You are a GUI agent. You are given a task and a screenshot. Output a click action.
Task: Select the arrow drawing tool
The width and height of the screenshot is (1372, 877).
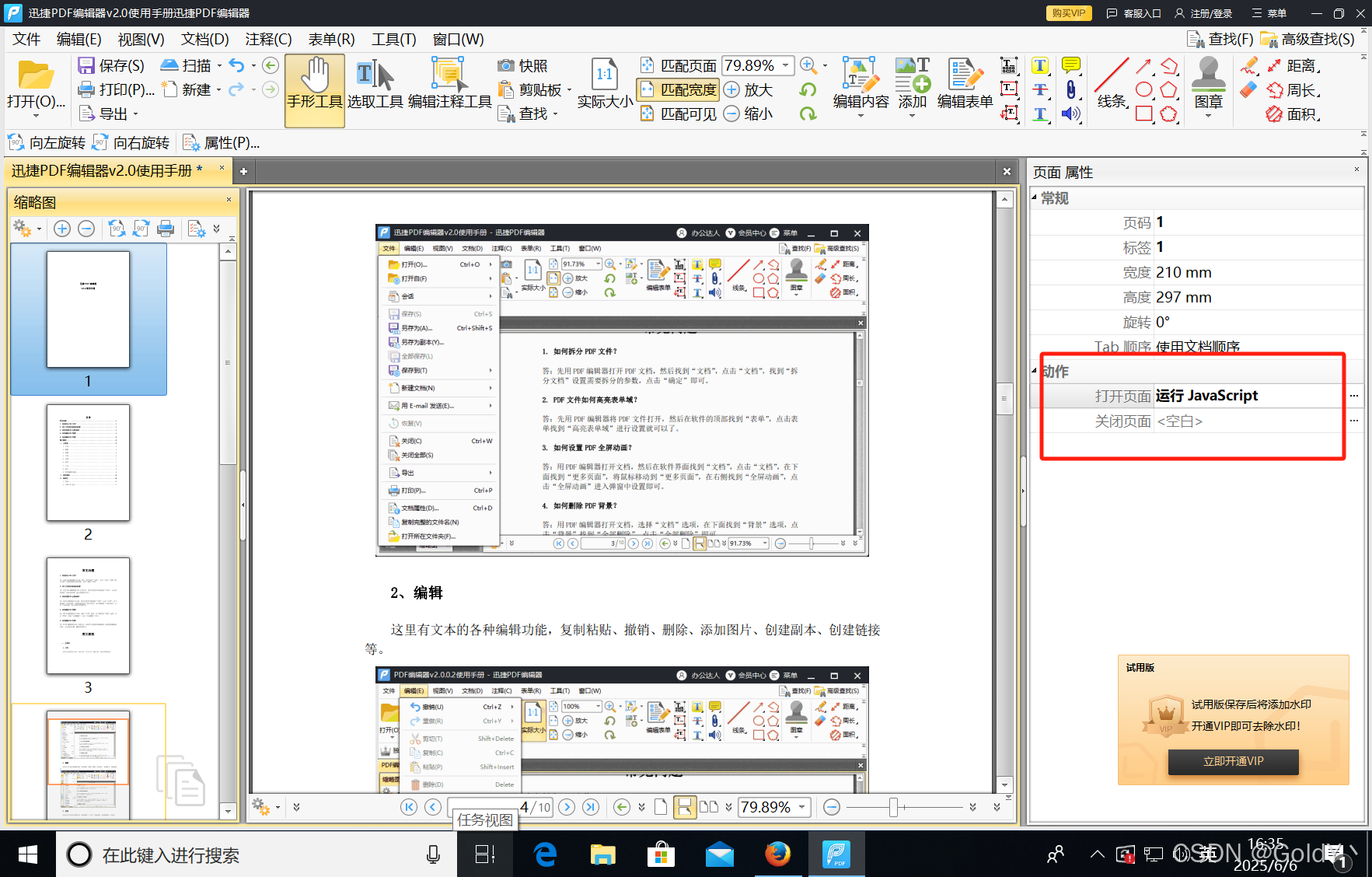[x=1143, y=66]
